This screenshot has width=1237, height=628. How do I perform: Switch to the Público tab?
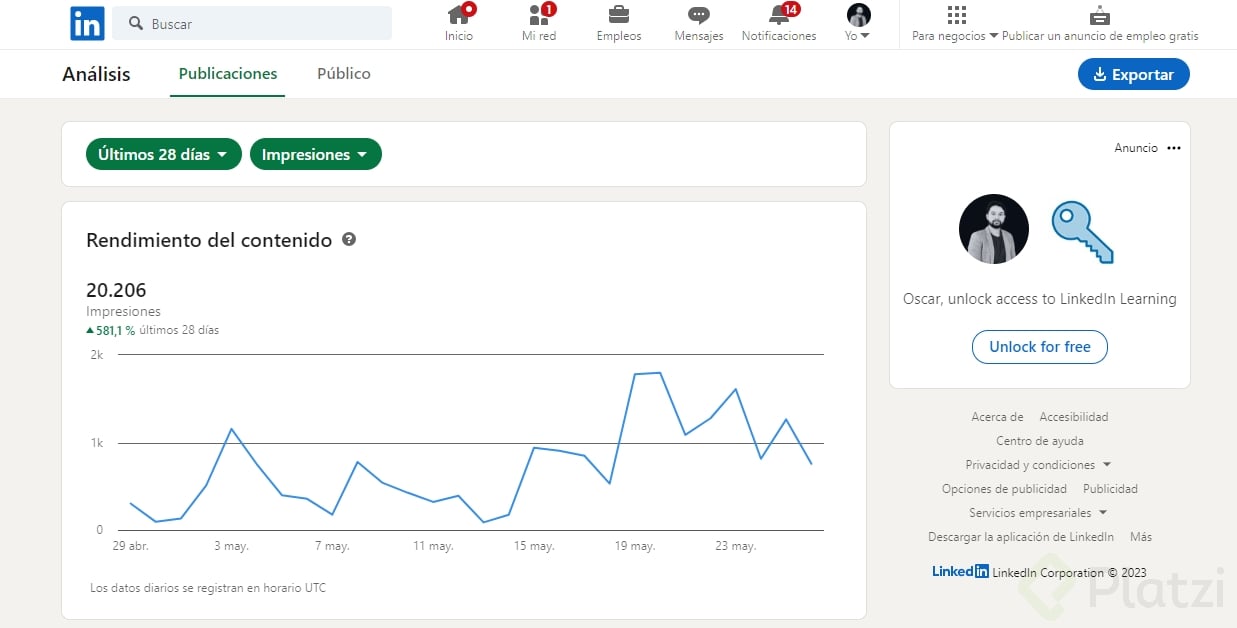click(x=344, y=74)
